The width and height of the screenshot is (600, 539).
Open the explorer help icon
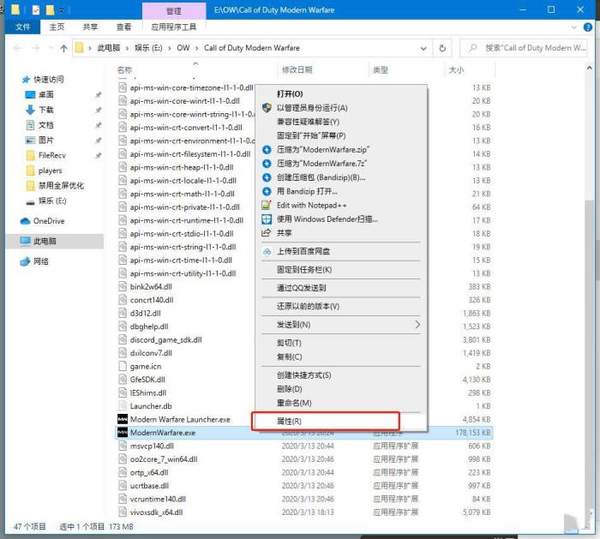(588, 27)
